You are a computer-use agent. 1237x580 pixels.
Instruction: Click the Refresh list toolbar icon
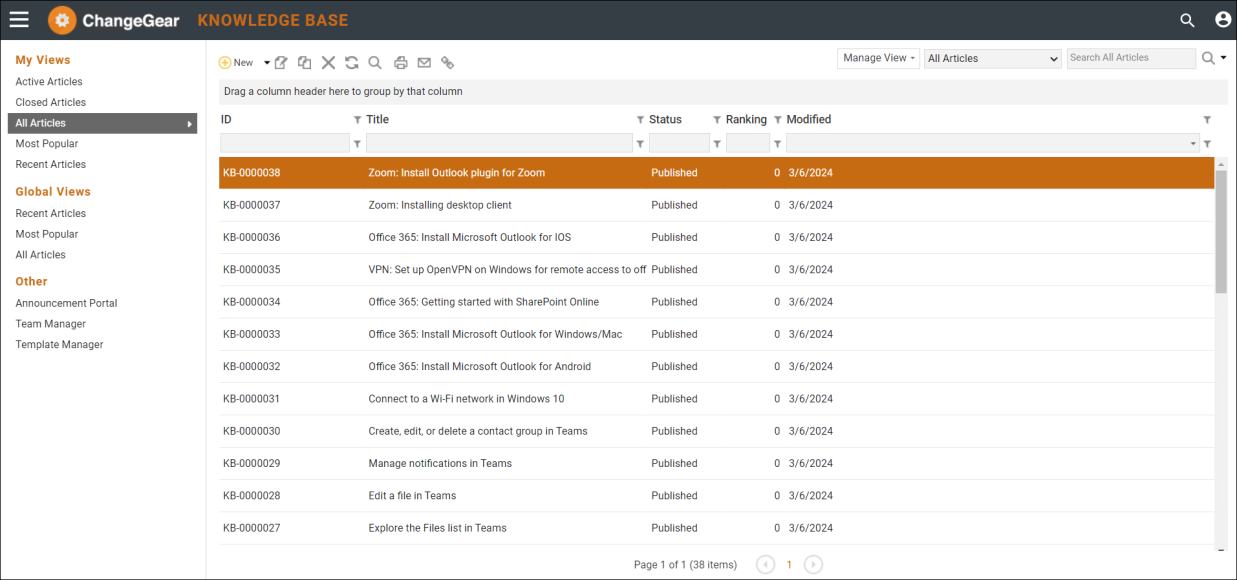[352, 63]
